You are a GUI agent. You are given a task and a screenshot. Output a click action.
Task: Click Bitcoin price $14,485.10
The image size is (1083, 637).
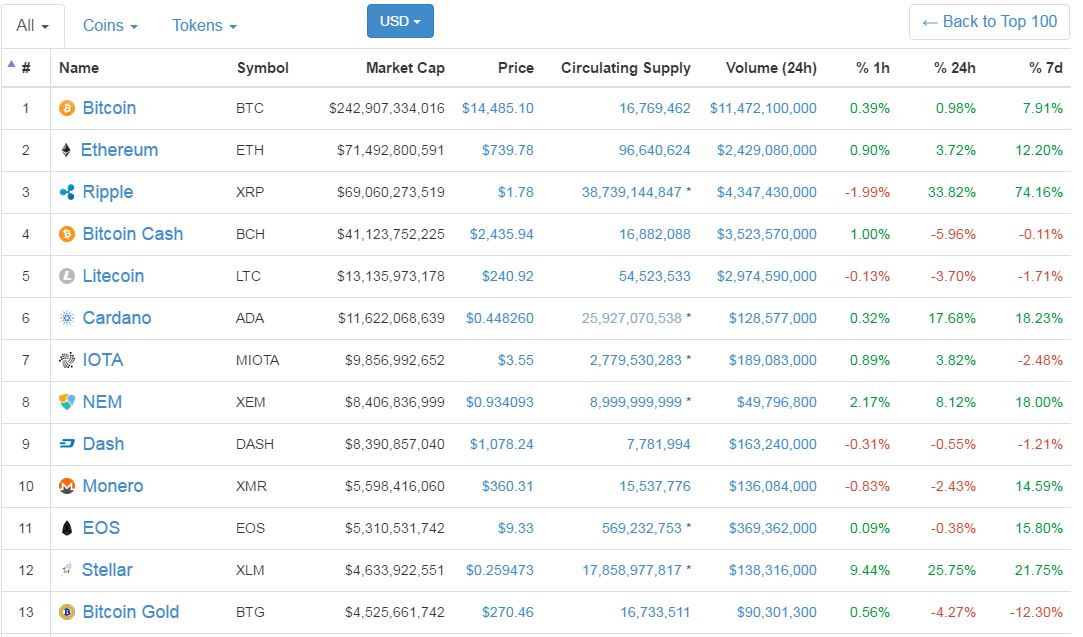pyautogui.click(x=497, y=108)
